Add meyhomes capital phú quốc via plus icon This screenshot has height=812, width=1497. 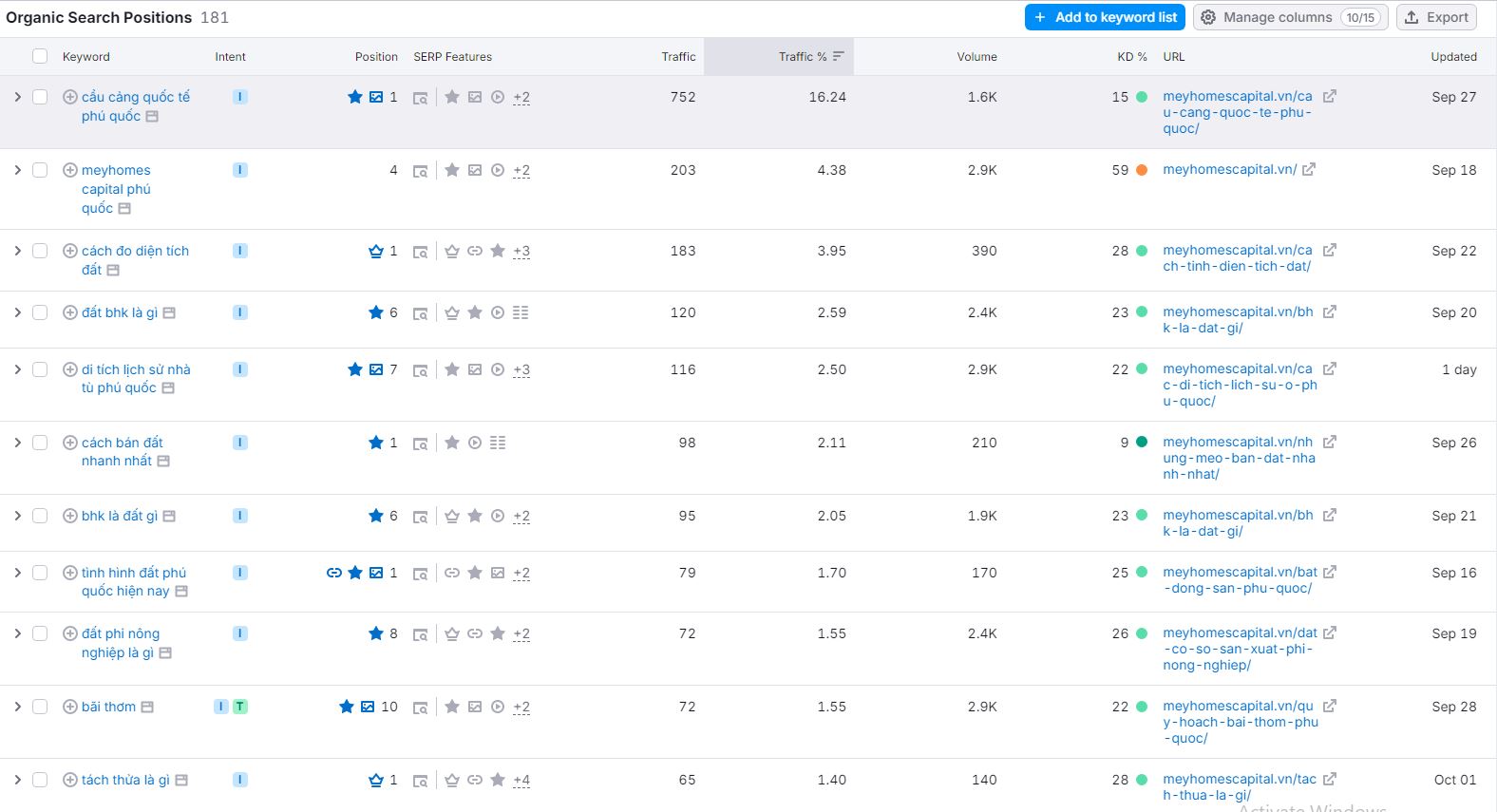point(70,170)
